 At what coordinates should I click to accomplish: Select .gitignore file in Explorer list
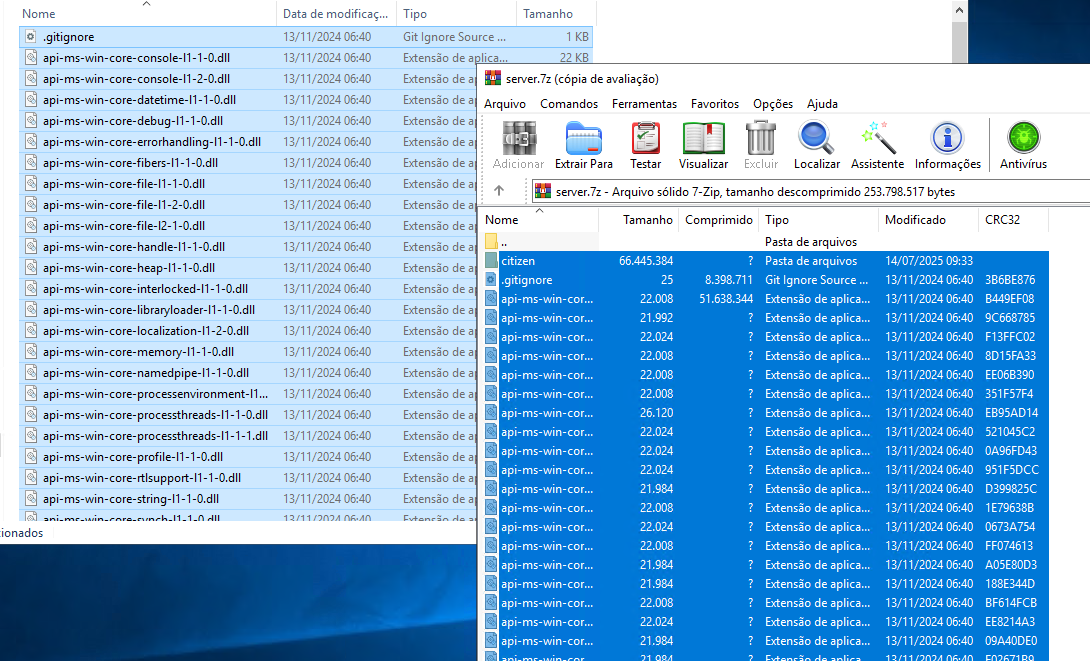pyautogui.click(x=68, y=37)
